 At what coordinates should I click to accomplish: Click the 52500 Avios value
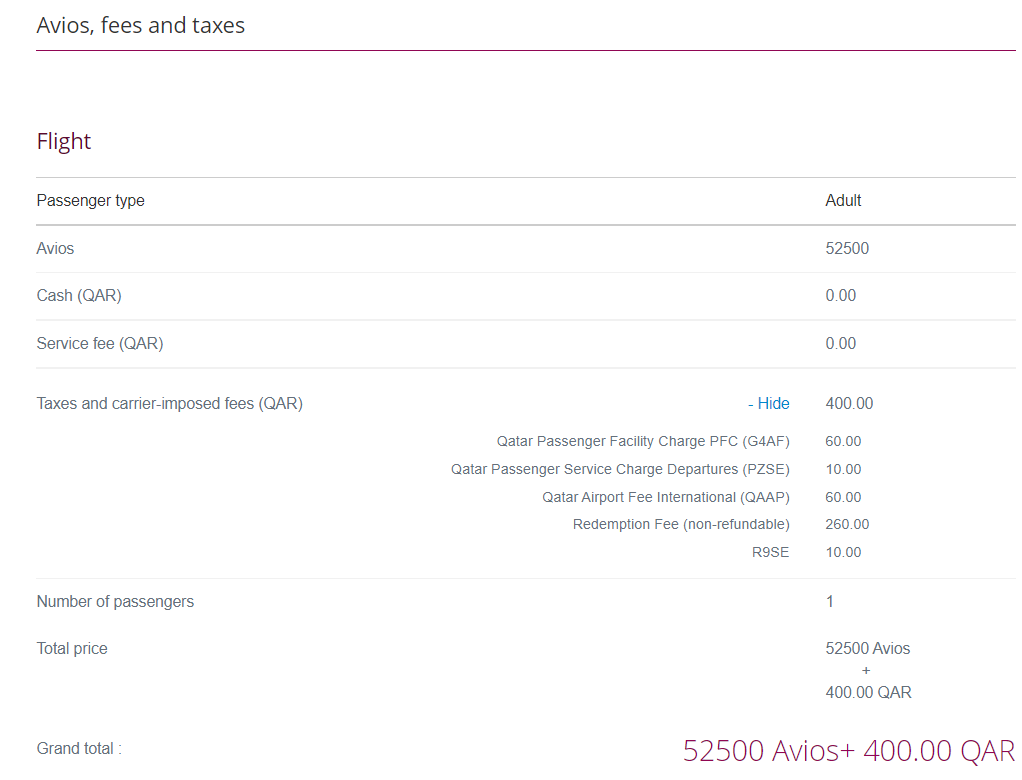coord(847,248)
